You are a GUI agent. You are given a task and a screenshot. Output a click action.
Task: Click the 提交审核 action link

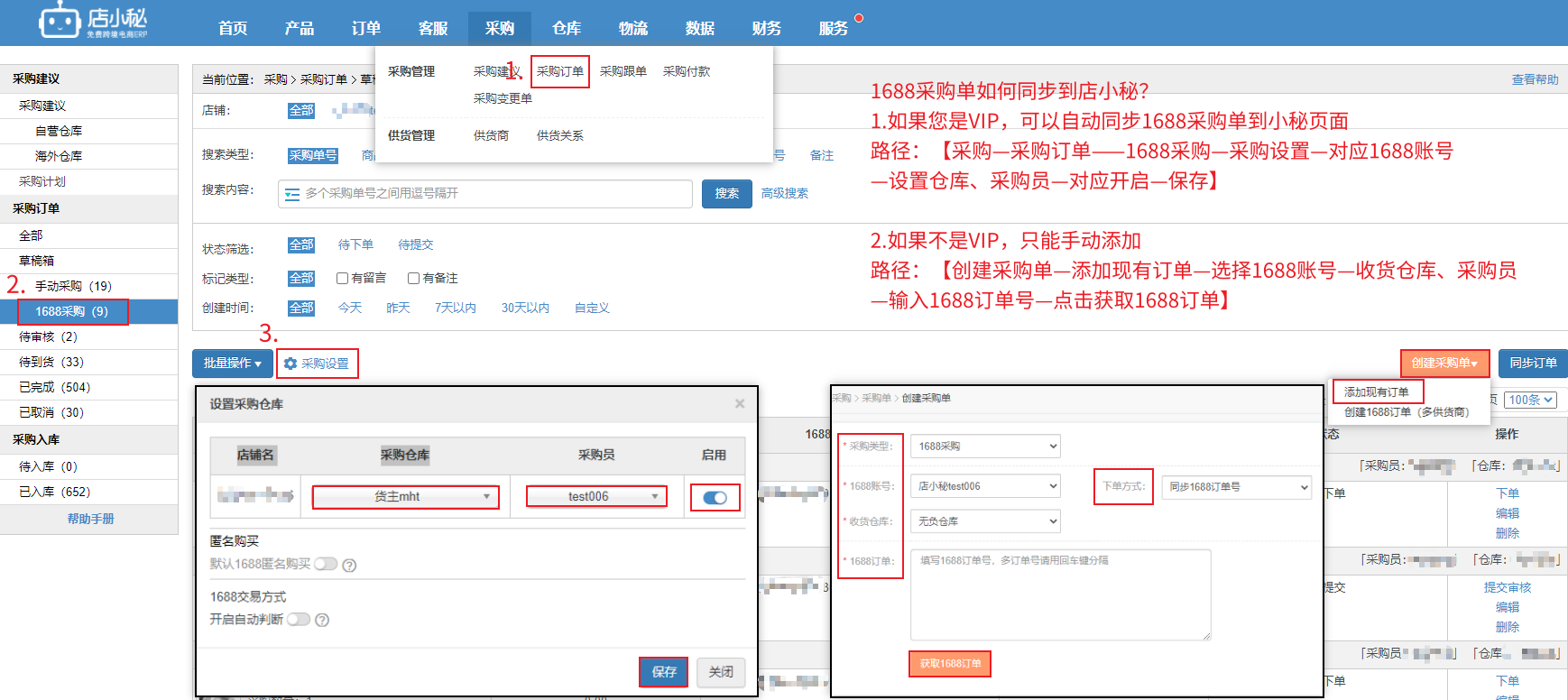[1508, 587]
